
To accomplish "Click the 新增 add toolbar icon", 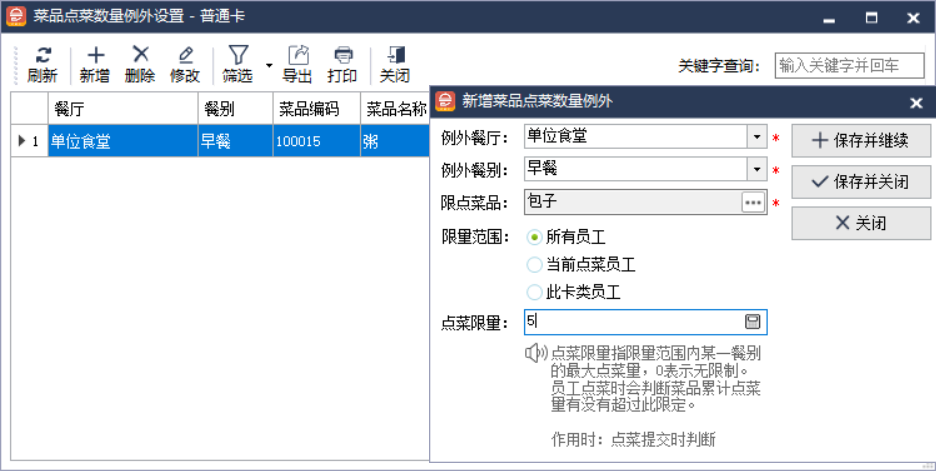I will coord(95,56).
